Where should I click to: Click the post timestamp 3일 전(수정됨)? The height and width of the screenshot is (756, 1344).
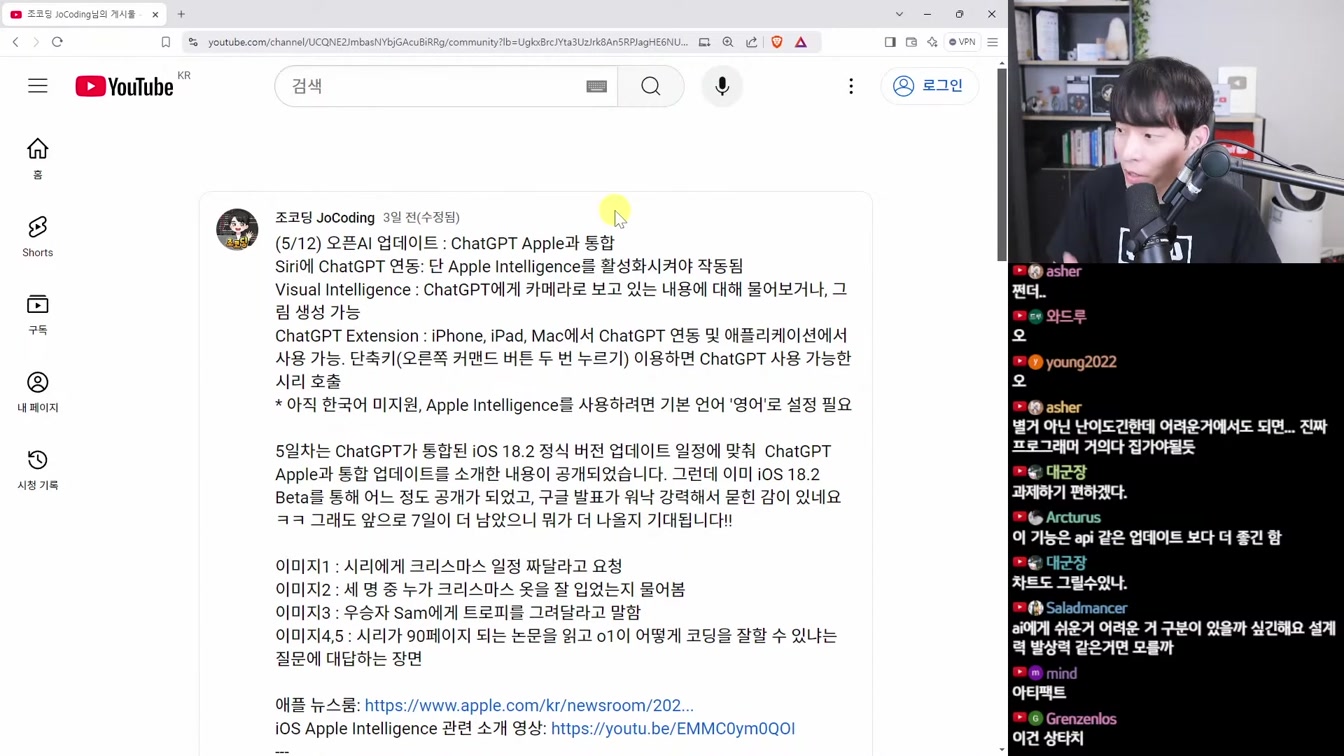(421, 217)
